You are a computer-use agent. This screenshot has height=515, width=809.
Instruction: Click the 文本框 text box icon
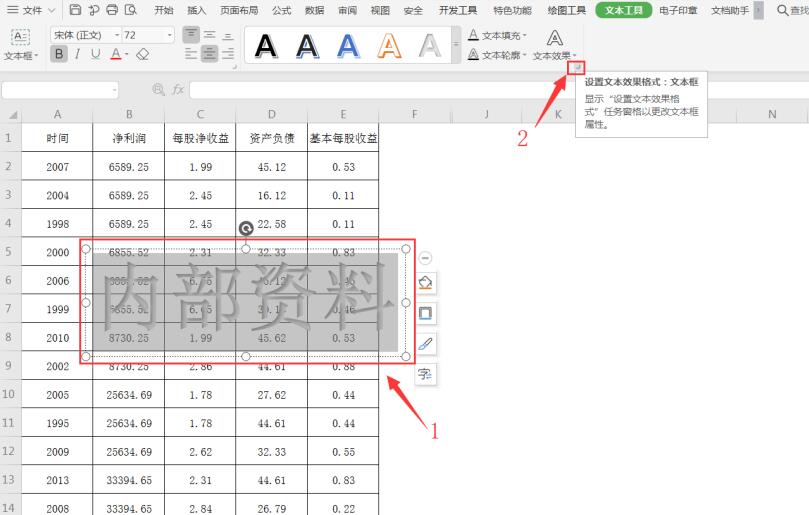click(x=20, y=37)
